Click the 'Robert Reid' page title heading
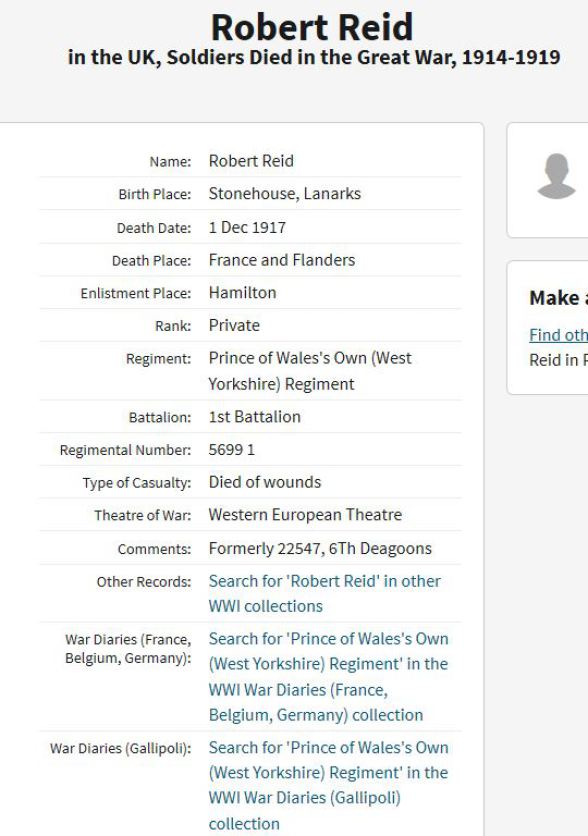 (312, 27)
